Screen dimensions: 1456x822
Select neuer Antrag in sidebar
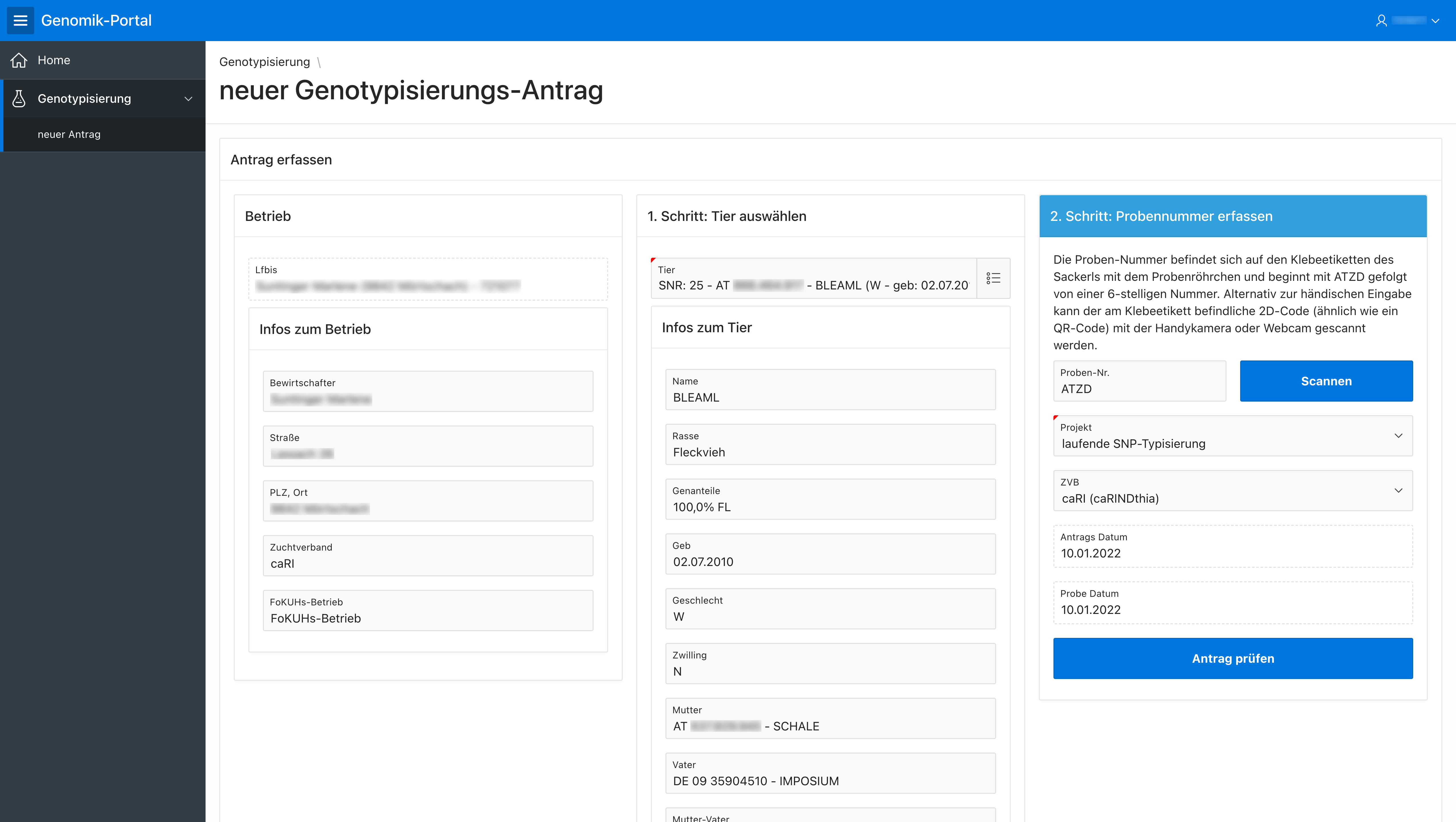69,134
